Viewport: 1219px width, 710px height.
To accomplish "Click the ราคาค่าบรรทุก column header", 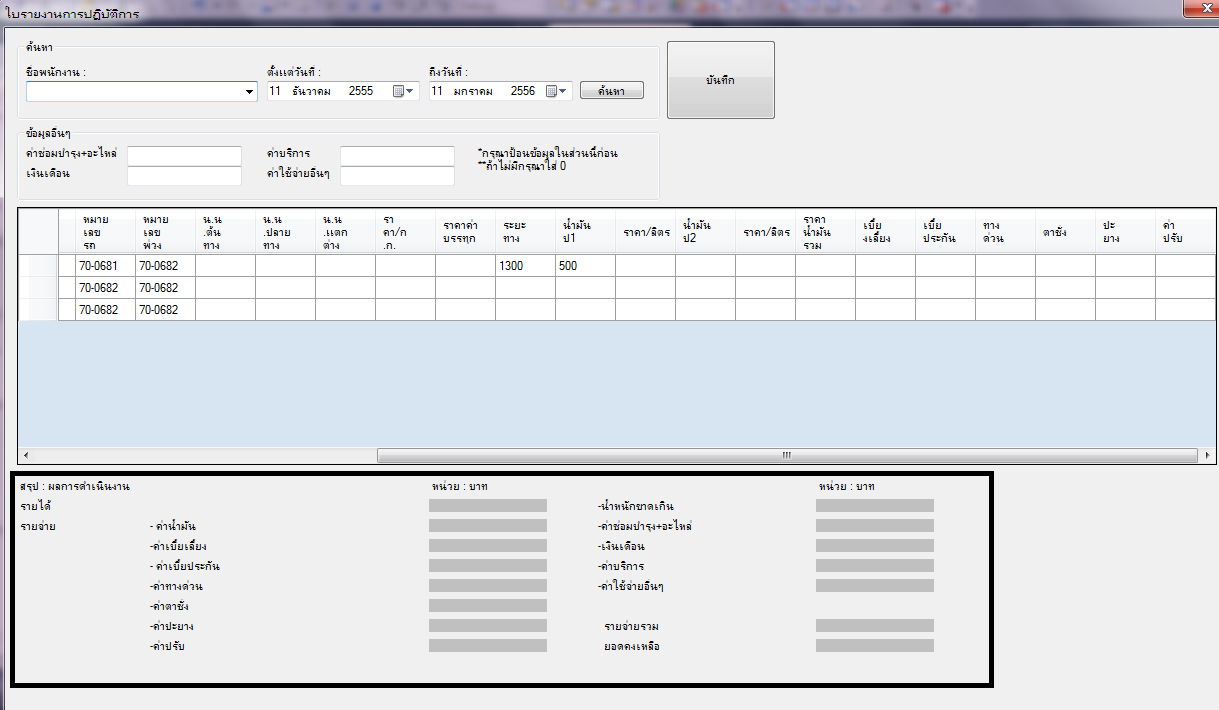I will click(x=465, y=231).
